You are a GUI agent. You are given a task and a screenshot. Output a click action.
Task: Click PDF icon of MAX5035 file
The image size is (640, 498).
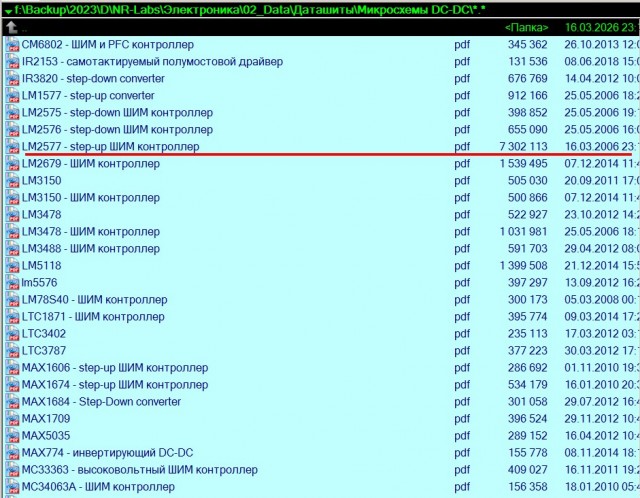tap(13, 436)
